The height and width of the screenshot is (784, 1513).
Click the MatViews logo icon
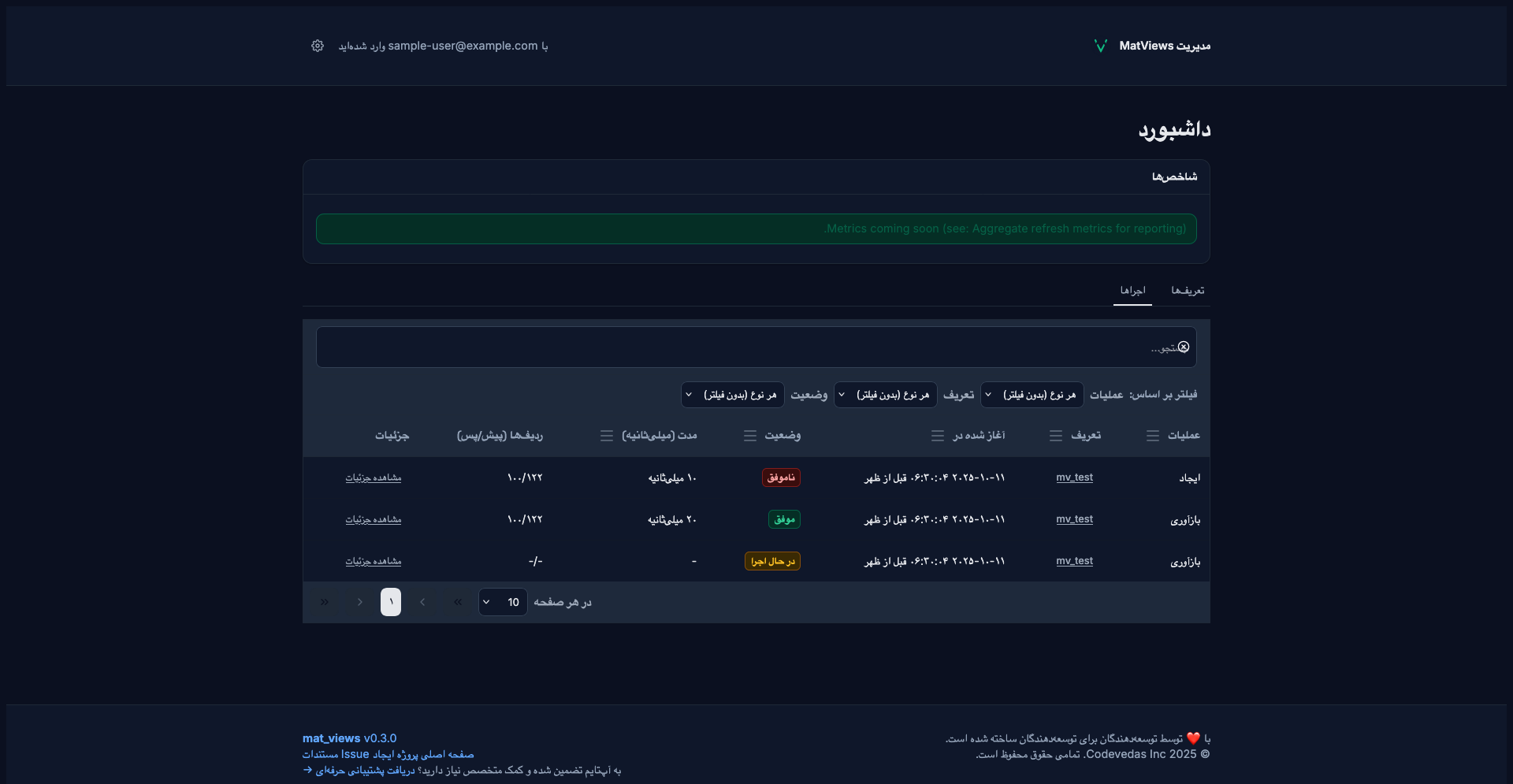(x=1101, y=46)
